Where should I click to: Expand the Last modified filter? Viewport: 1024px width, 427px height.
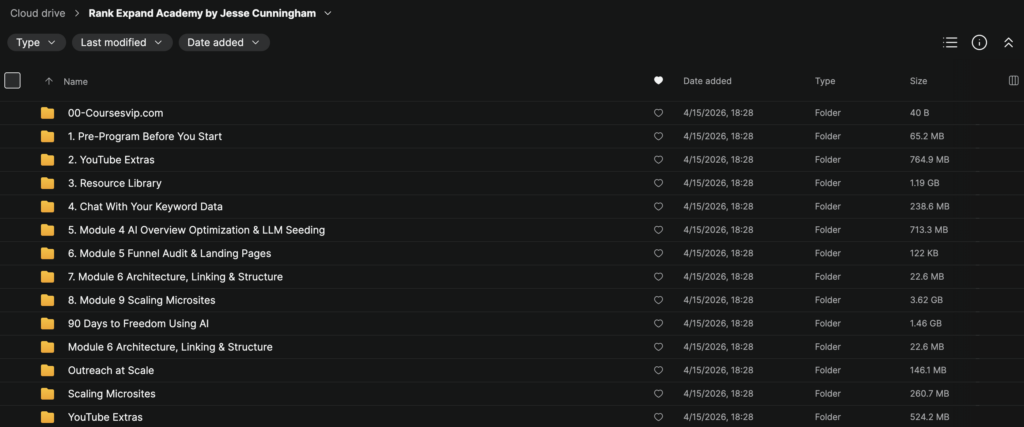(123, 42)
